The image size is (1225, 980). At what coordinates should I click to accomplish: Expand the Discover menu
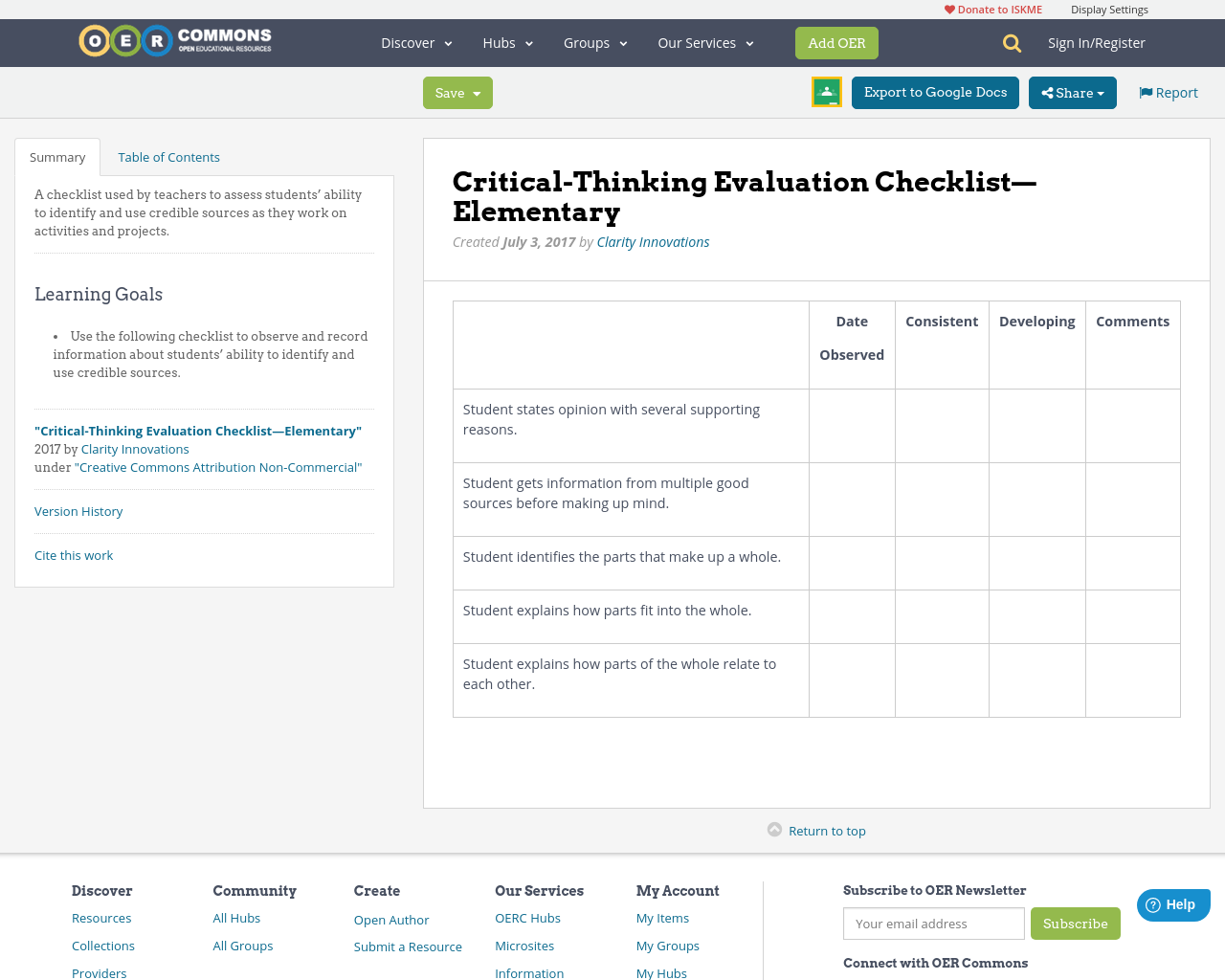tap(413, 42)
